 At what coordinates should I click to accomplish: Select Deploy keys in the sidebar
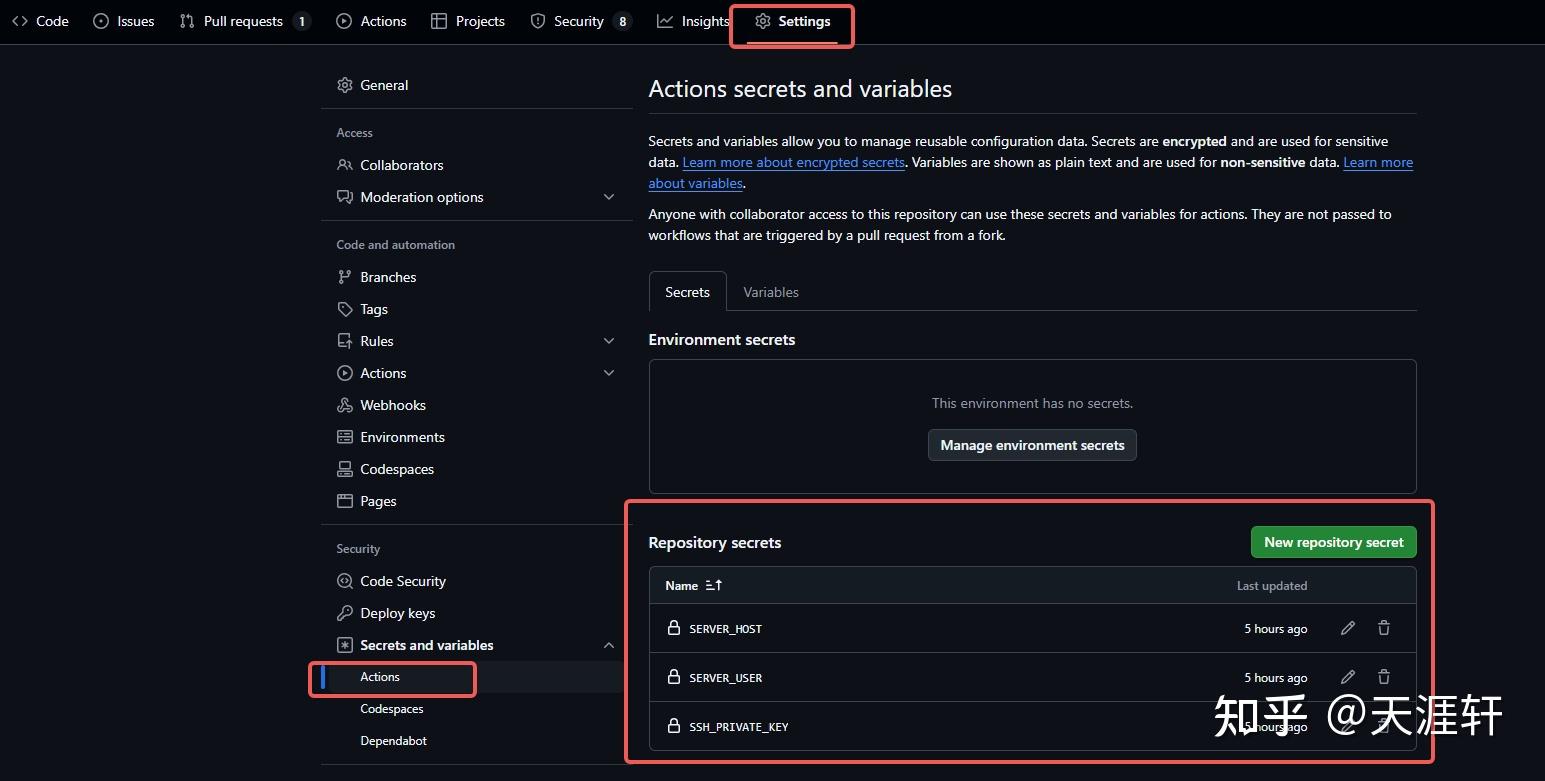[x=398, y=613]
